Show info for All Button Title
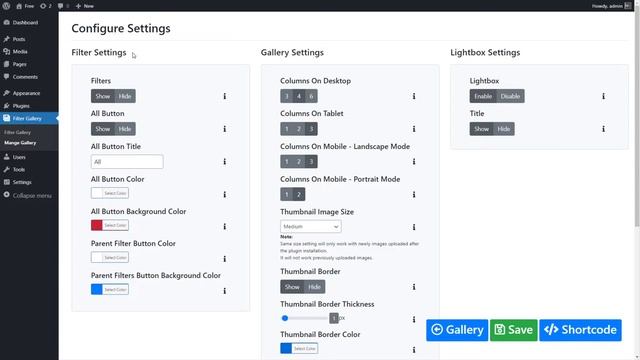Viewport: 640px width, 360px height. (x=224, y=162)
